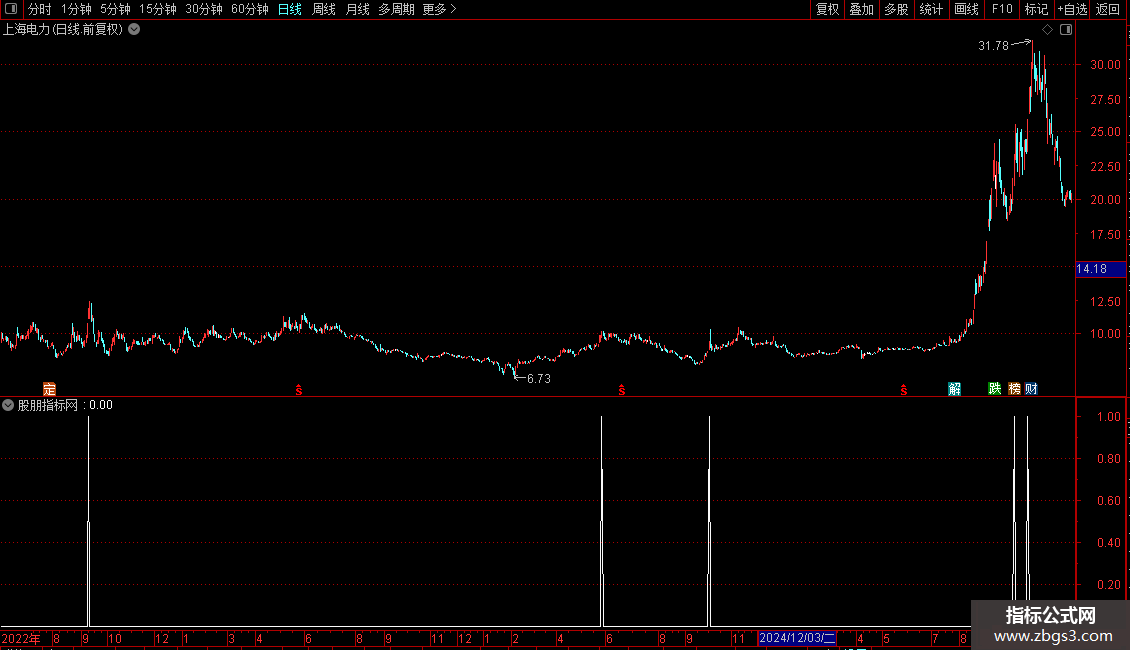Expand the 股朋指标网 indicator dropdown
This screenshot has width=1130, height=650.
point(8,405)
